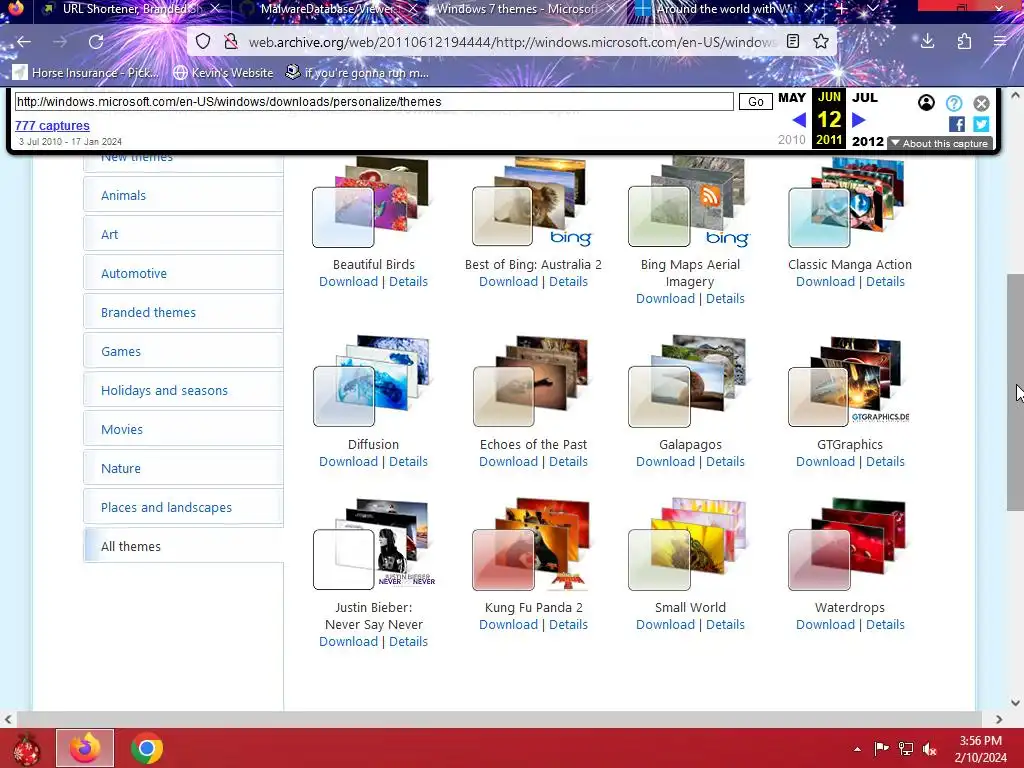Screen dimensions: 1024x768
Task: Open the tracking protection shield icon
Action: [x=203, y=42]
